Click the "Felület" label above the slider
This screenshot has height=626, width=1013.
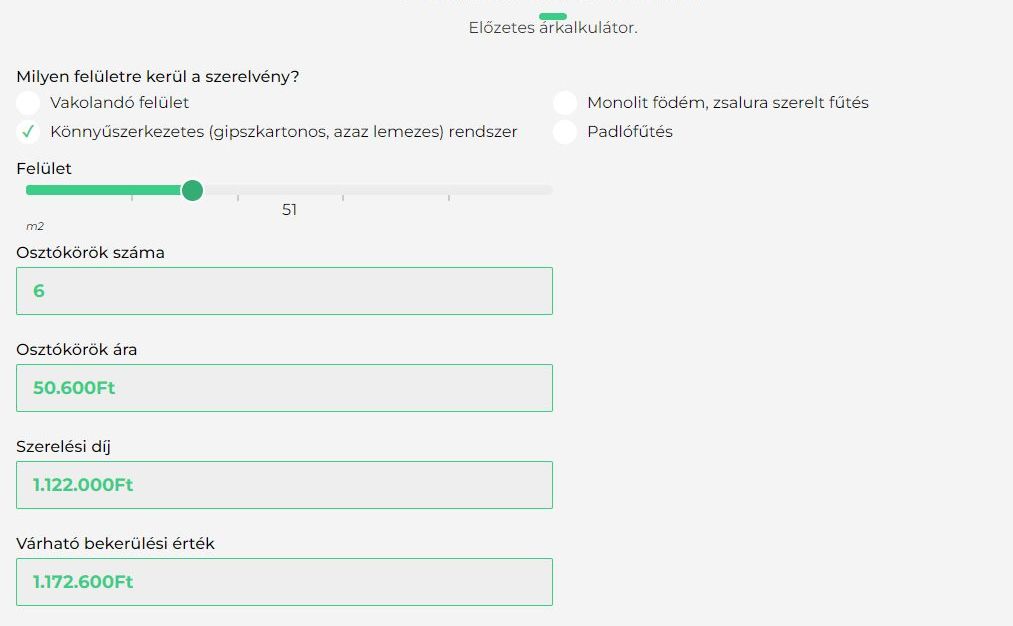click(44, 169)
